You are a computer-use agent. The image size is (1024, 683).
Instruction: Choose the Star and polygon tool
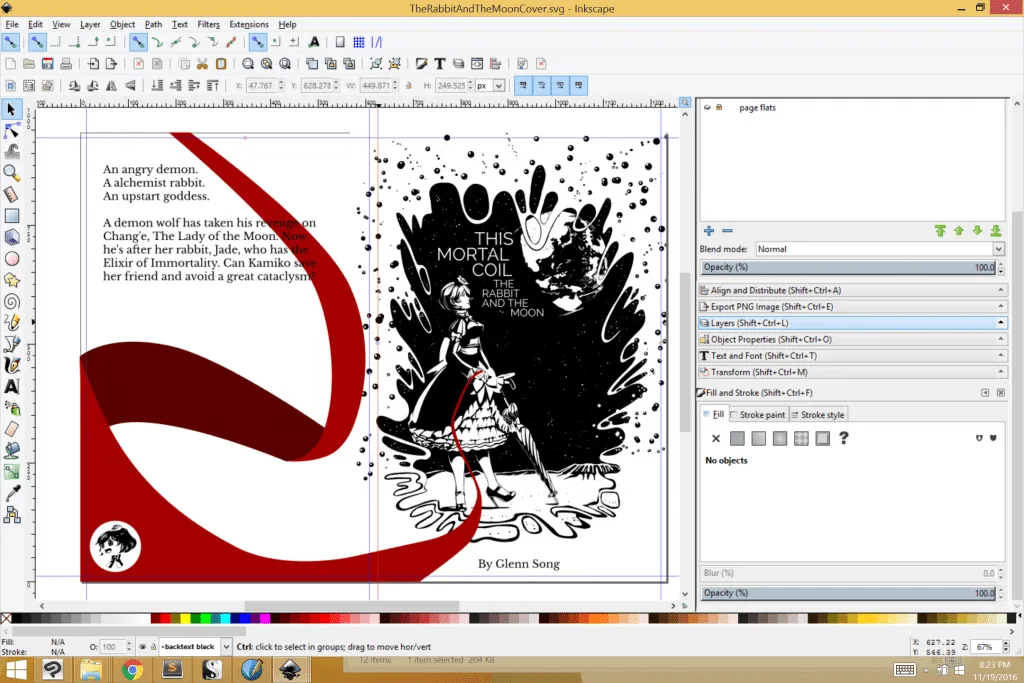coord(12,279)
